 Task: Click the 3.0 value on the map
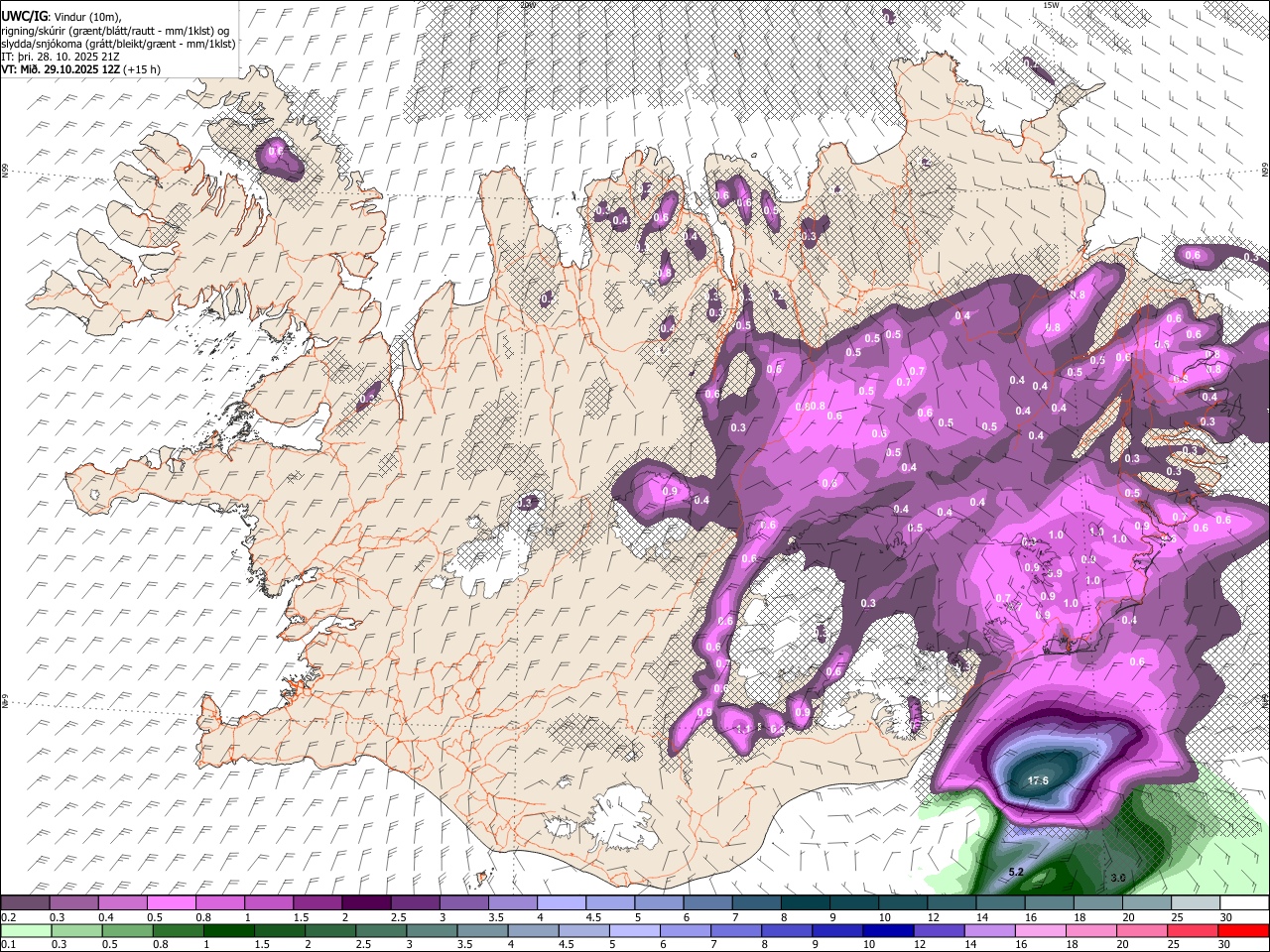(1117, 878)
